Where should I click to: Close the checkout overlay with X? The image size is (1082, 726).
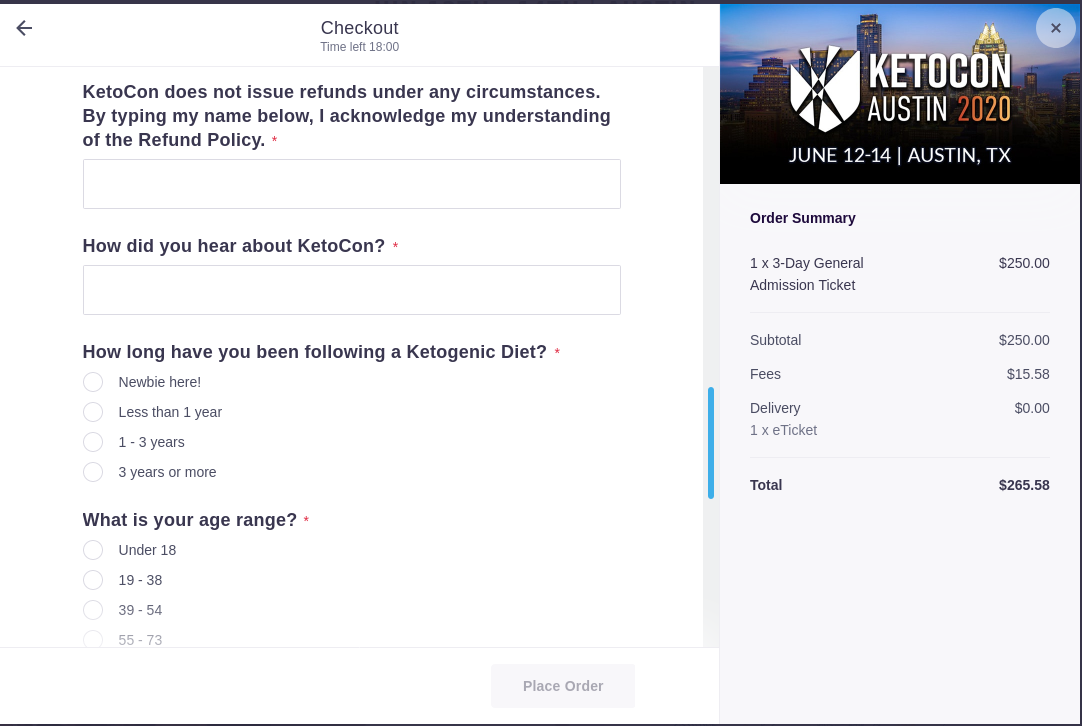1055,28
